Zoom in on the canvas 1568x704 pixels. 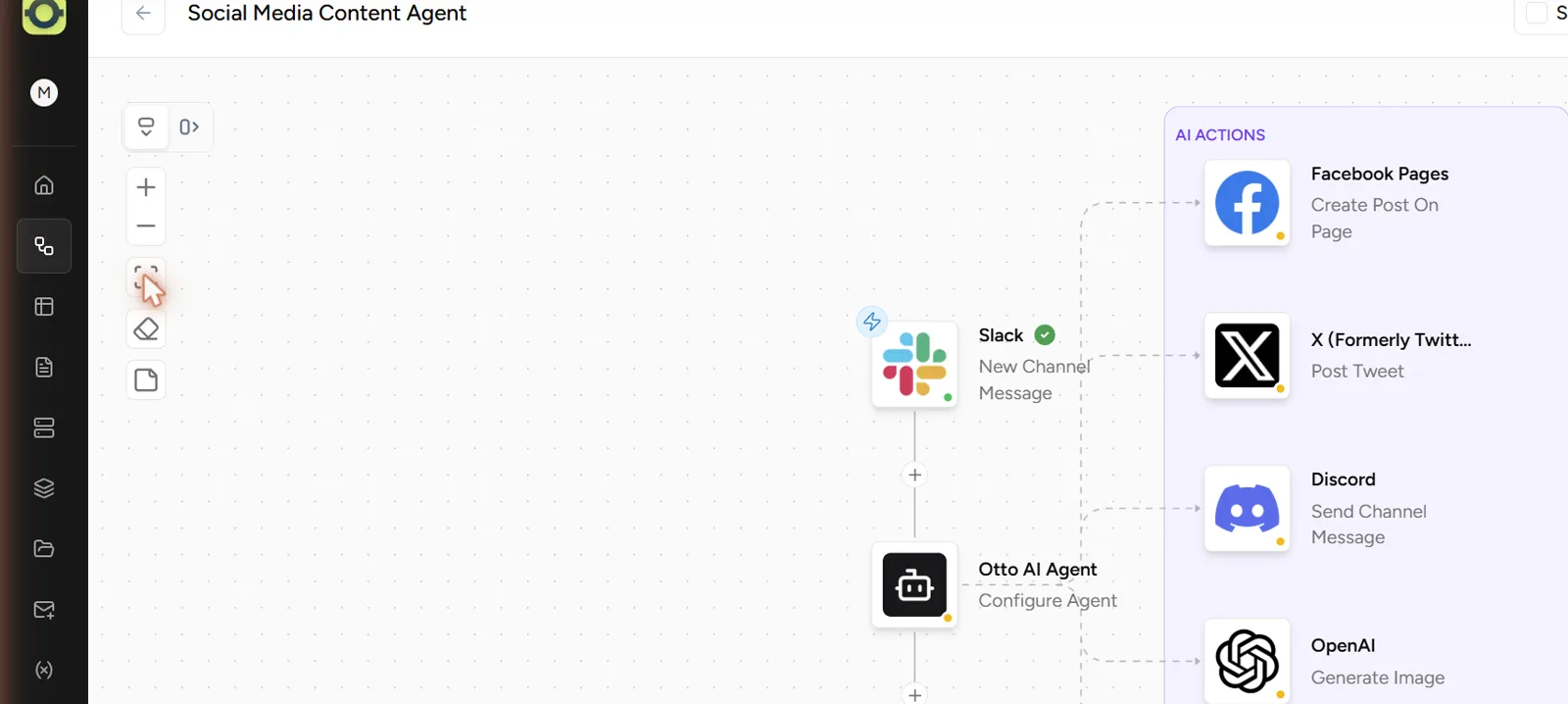tap(146, 187)
